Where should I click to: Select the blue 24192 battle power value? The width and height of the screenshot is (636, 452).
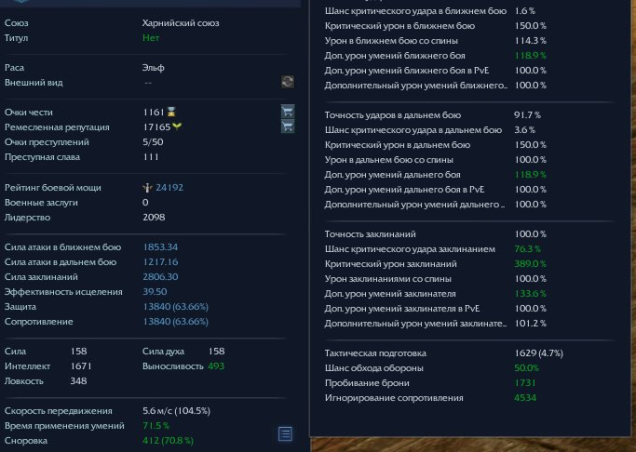(169, 187)
